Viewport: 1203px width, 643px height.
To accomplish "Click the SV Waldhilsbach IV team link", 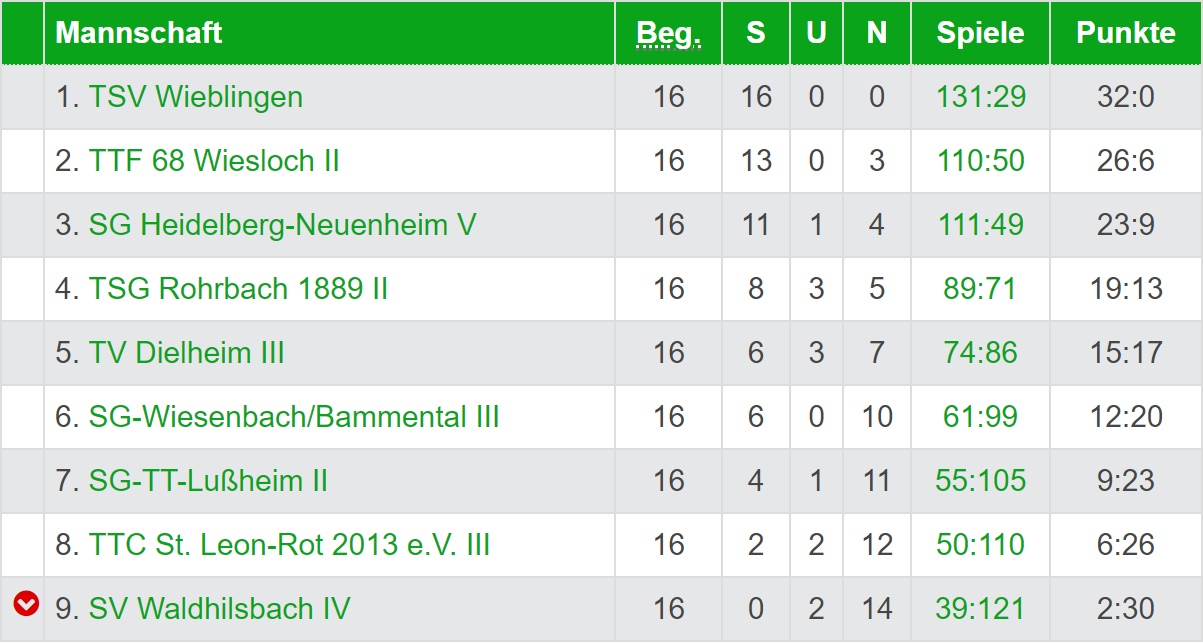I will 219,609.
